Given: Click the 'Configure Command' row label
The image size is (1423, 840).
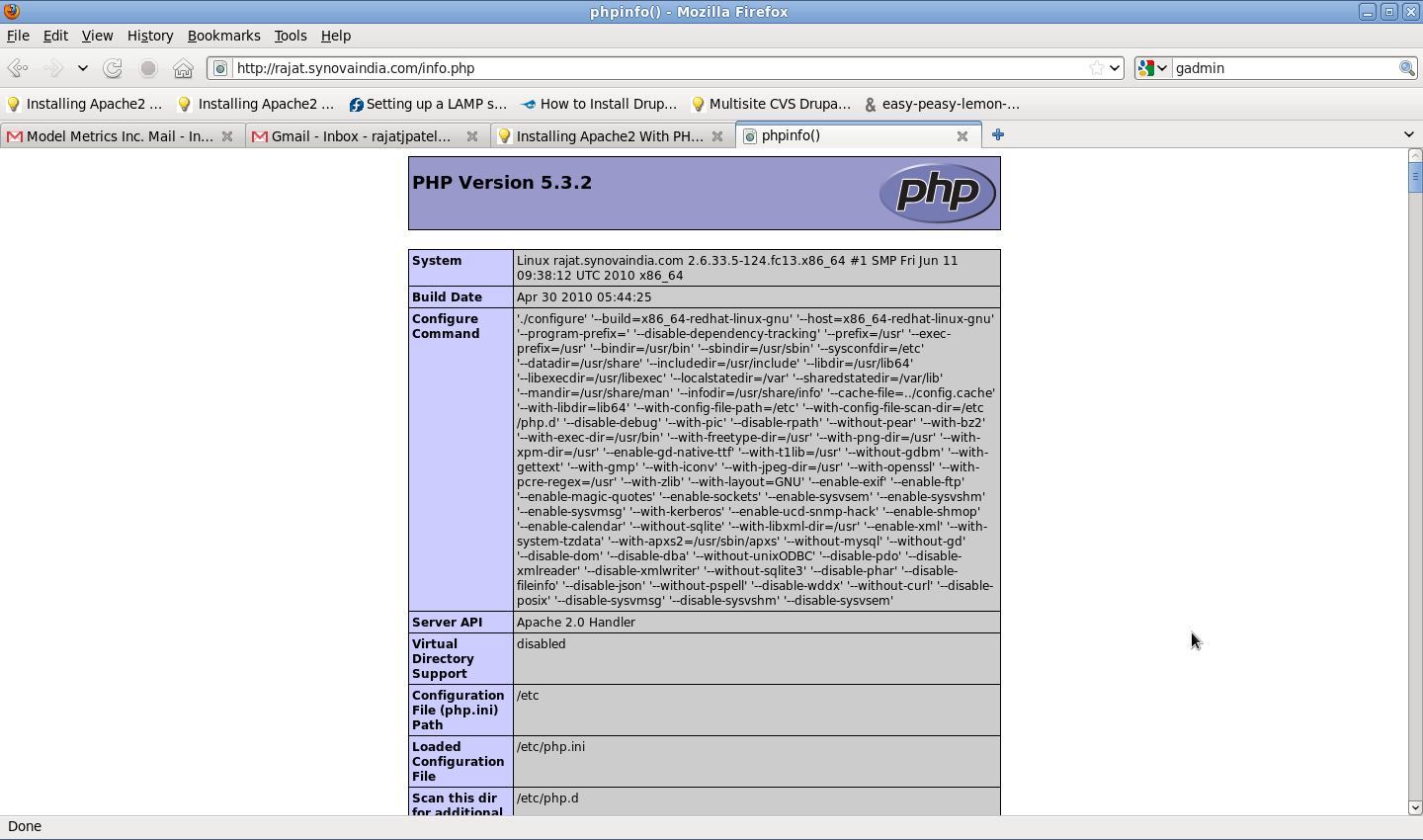Looking at the screenshot, I should coord(446,326).
